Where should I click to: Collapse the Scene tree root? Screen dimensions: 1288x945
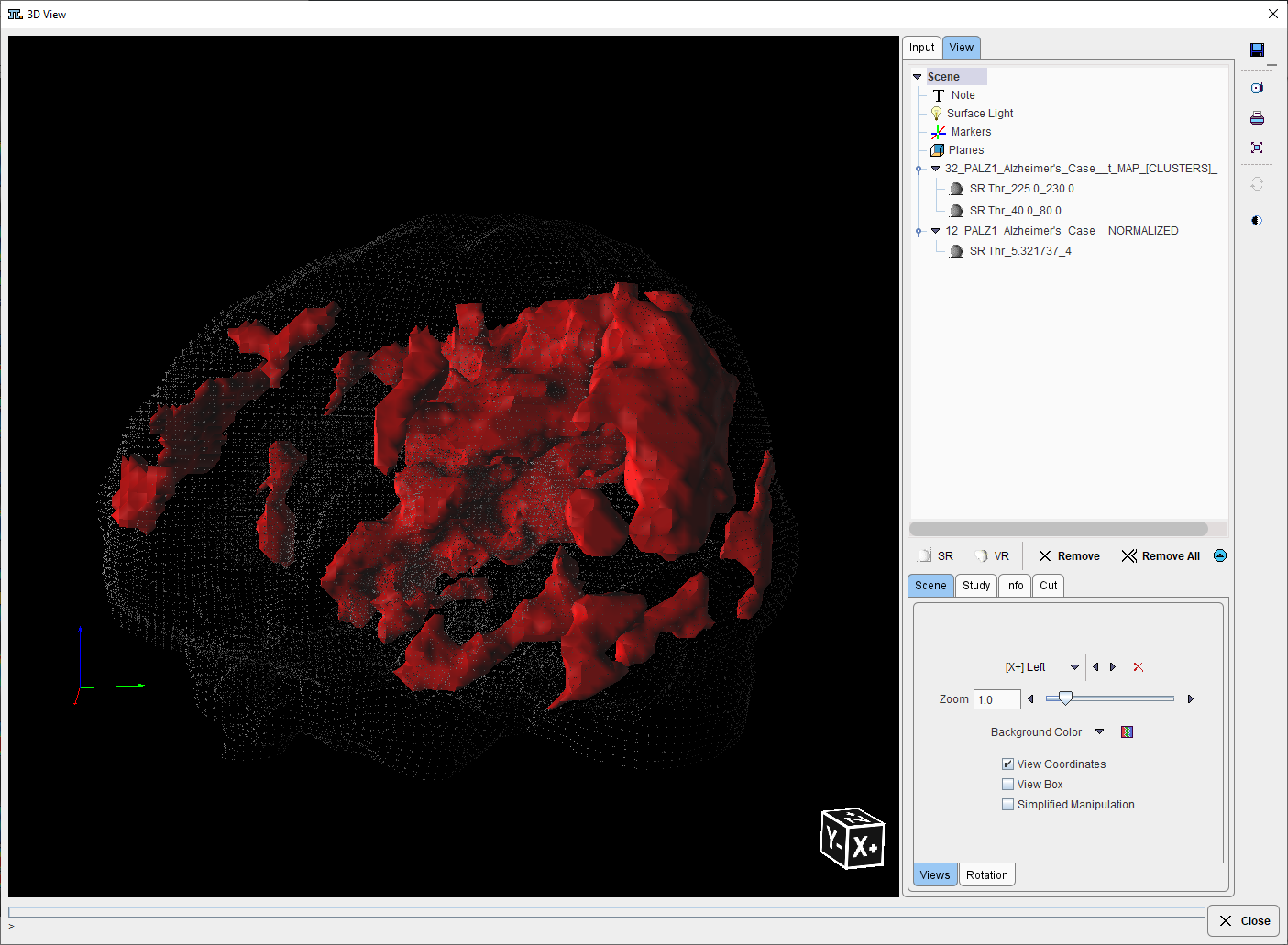coord(917,77)
